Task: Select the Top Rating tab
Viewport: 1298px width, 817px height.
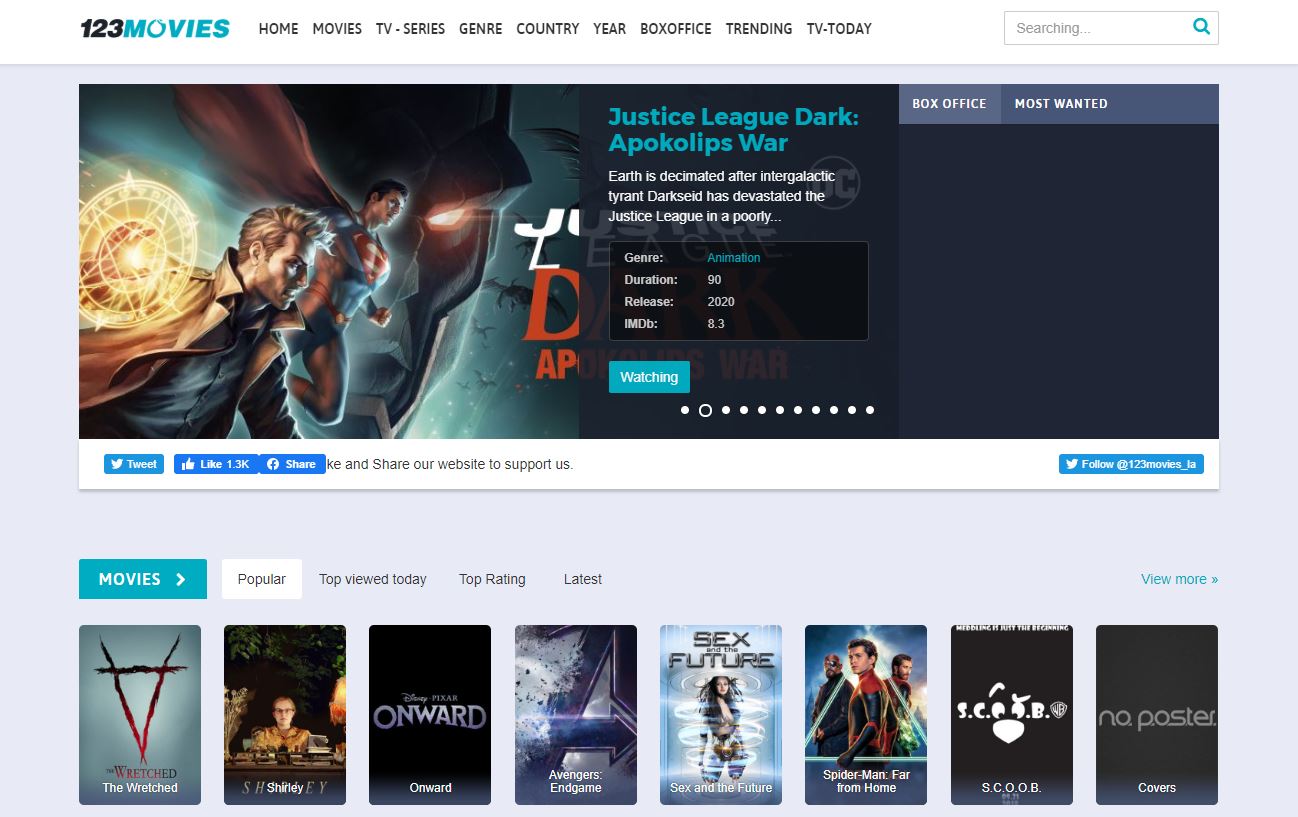Action: (x=492, y=579)
